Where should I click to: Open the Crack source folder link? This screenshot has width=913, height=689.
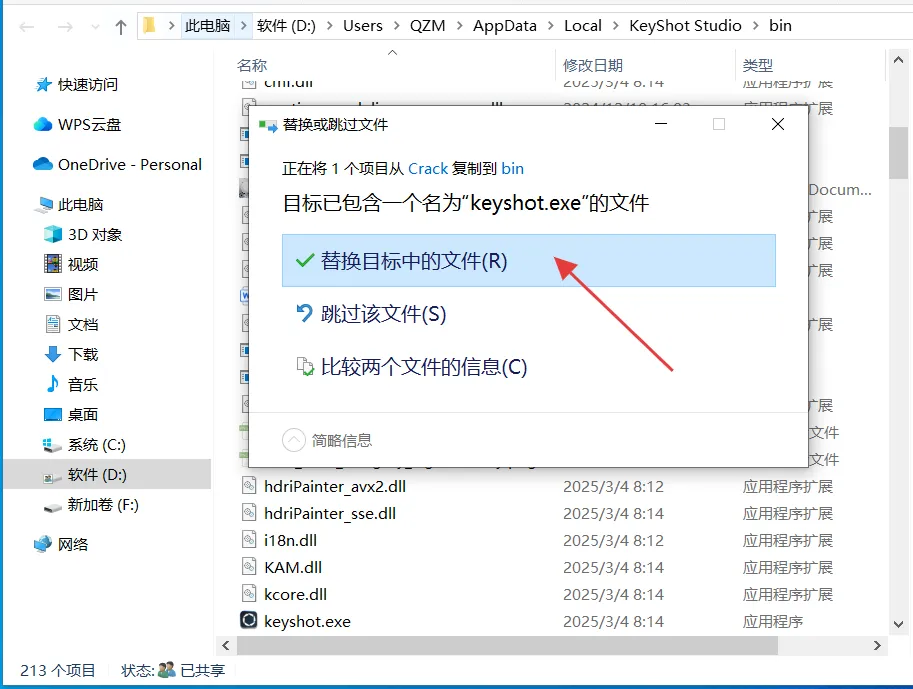[x=428, y=168]
